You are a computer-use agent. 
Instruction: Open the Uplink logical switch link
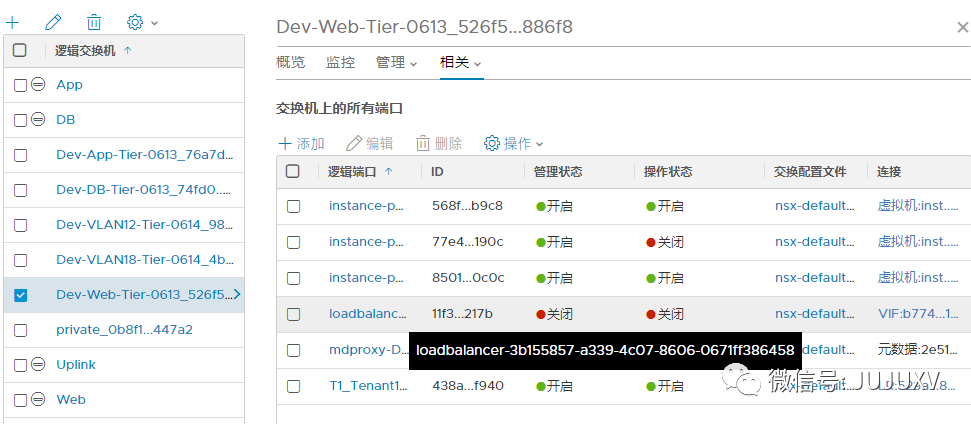76,365
